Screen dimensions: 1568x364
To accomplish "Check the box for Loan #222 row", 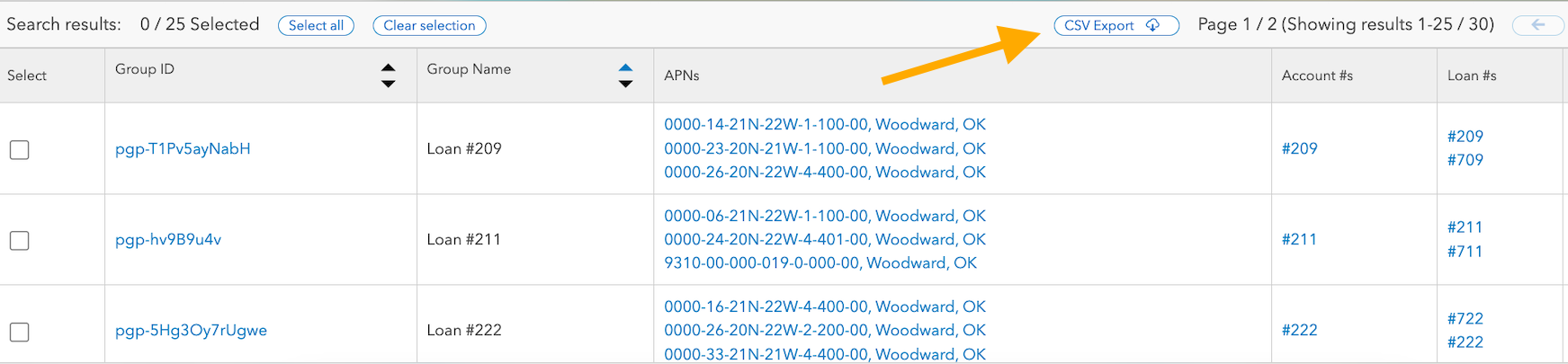I will [x=20, y=332].
